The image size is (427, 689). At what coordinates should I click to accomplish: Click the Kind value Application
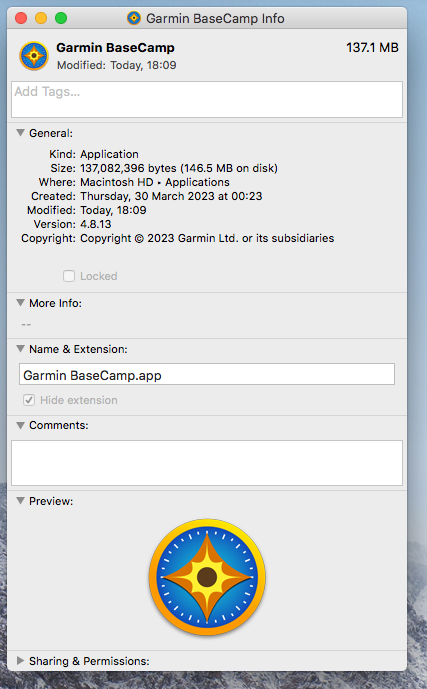coord(109,154)
